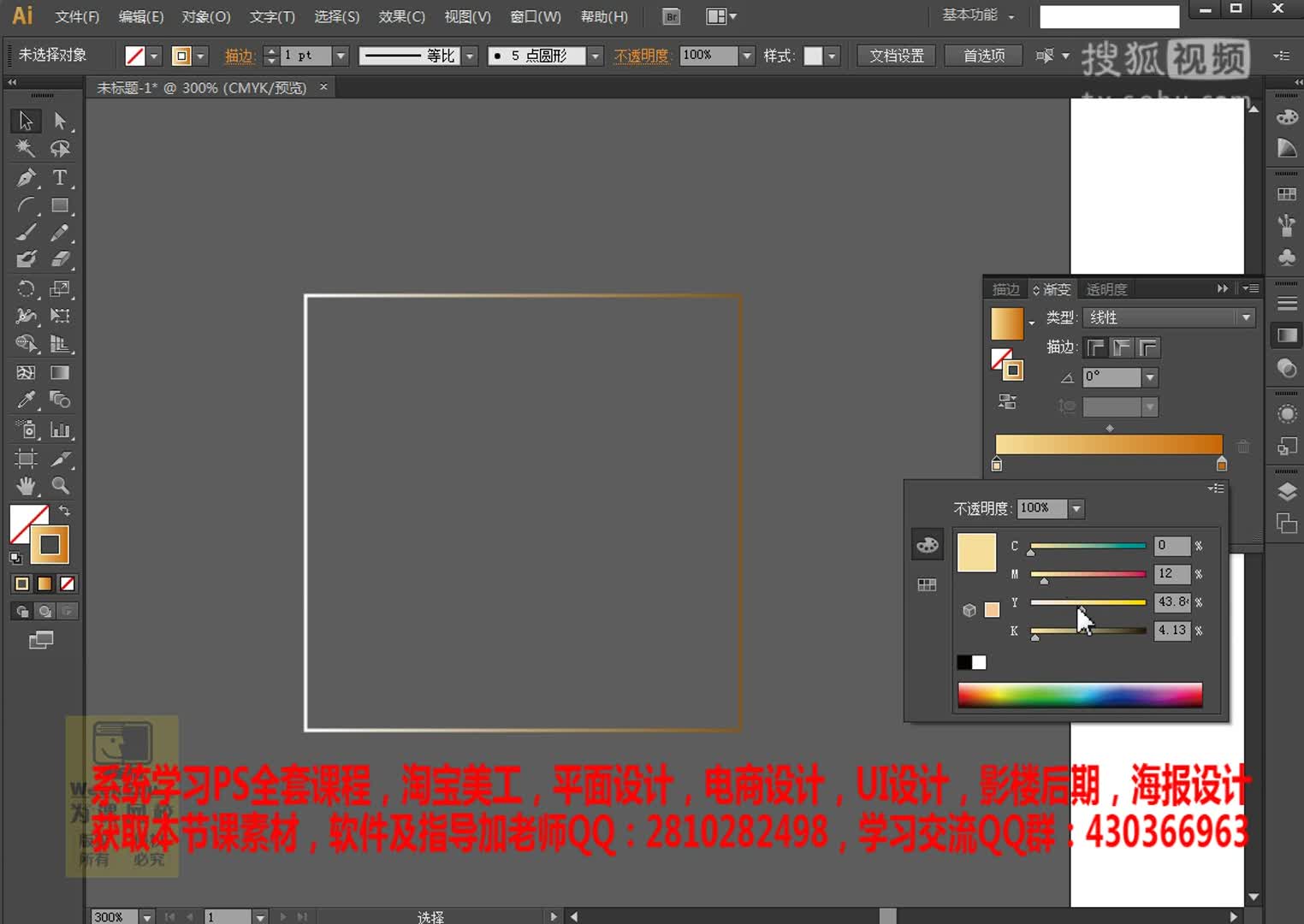Click the 描边 link in control bar
Viewport: 1304px width, 924px height.
click(240, 56)
